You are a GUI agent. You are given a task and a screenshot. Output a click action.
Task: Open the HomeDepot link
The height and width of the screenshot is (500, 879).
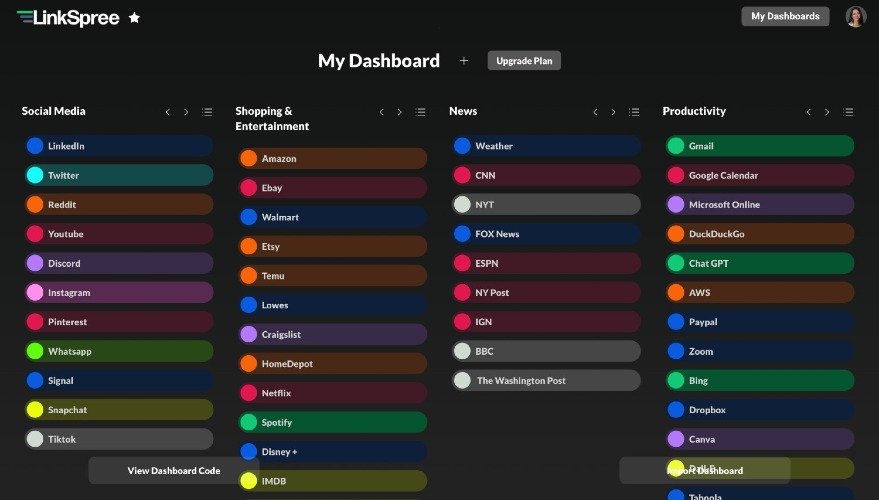[x=332, y=364]
